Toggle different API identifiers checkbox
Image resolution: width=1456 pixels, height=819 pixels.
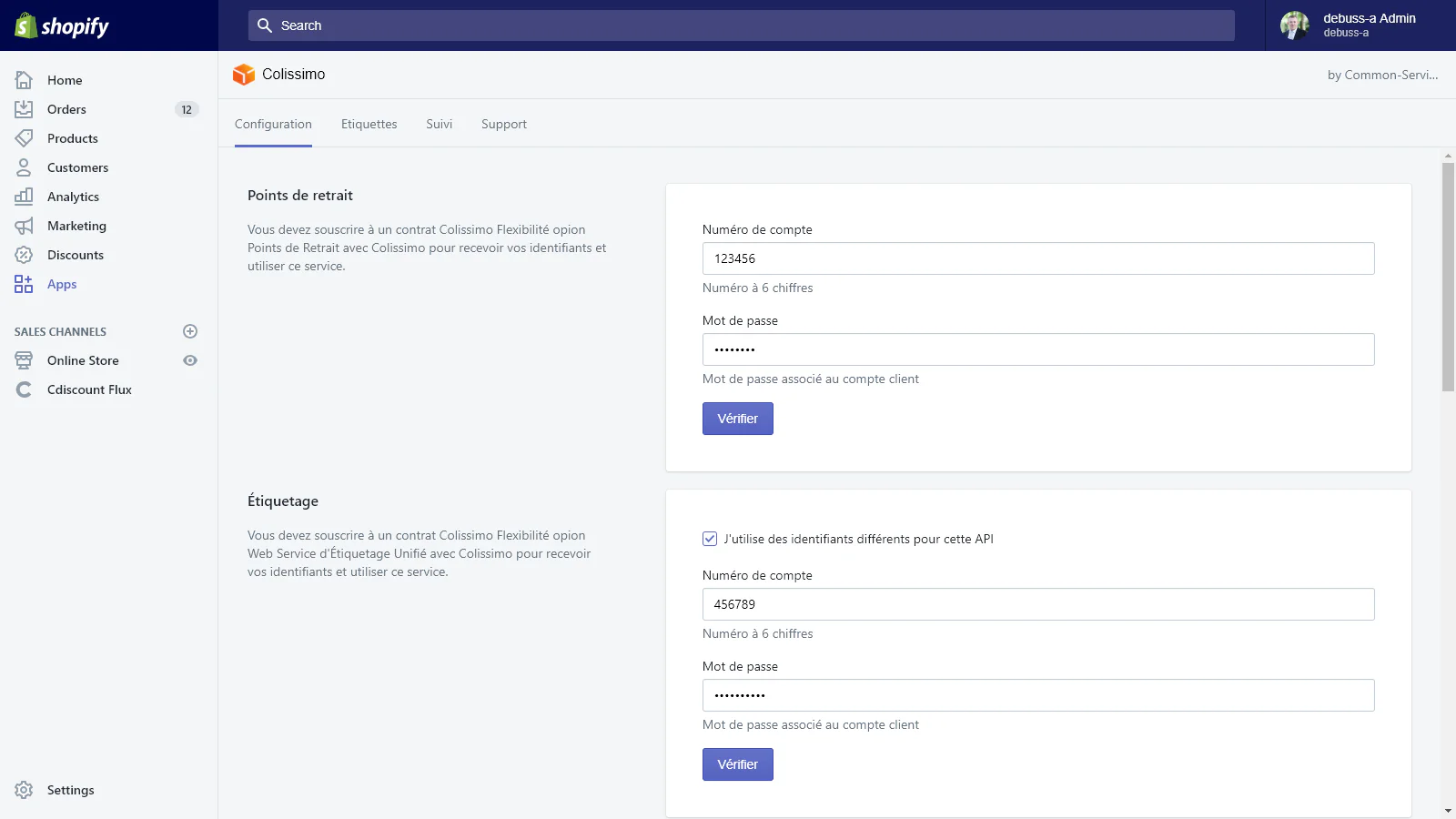(x=710, y=539)
